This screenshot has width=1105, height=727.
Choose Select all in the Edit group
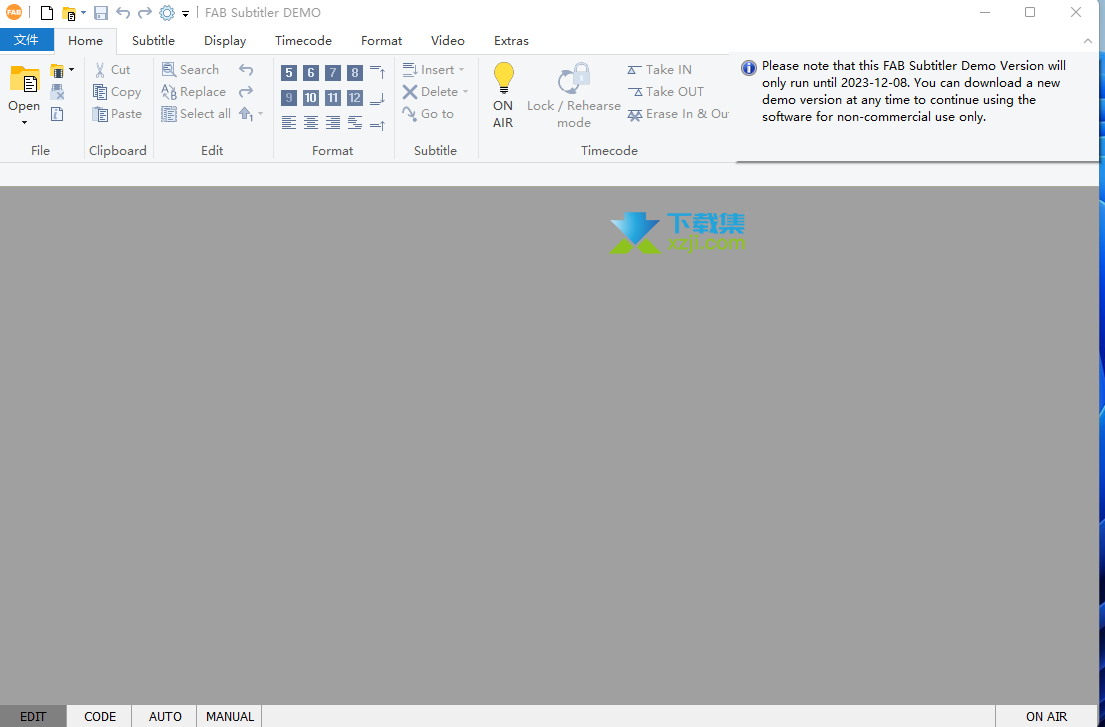(x=196, y=113)
